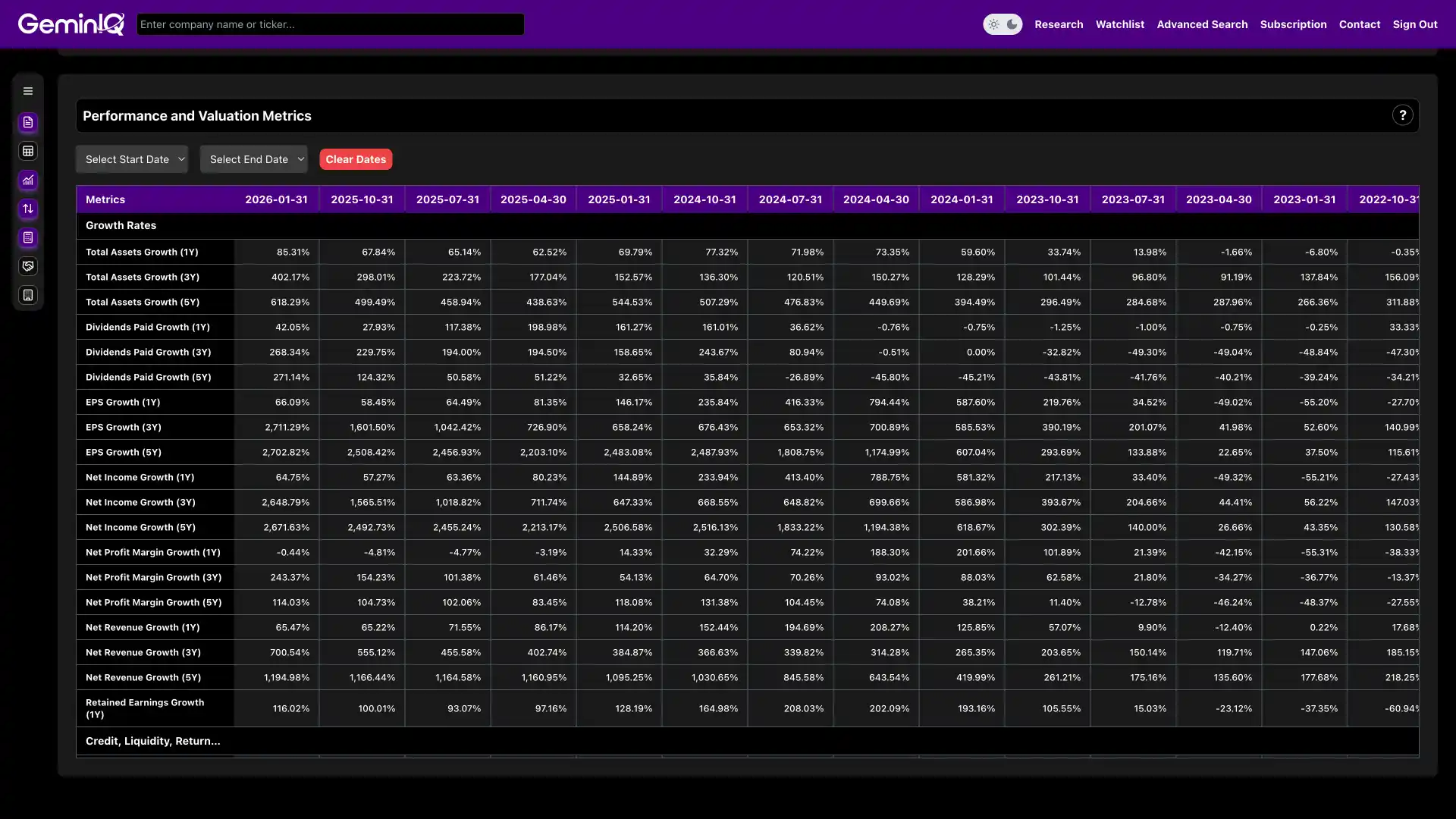Open the Select Start Date dropdown

(132, 159)
